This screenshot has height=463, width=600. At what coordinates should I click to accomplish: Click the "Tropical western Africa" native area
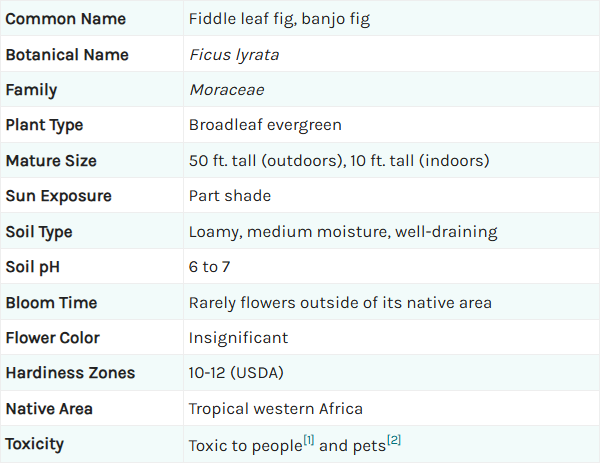pos(276,409)
